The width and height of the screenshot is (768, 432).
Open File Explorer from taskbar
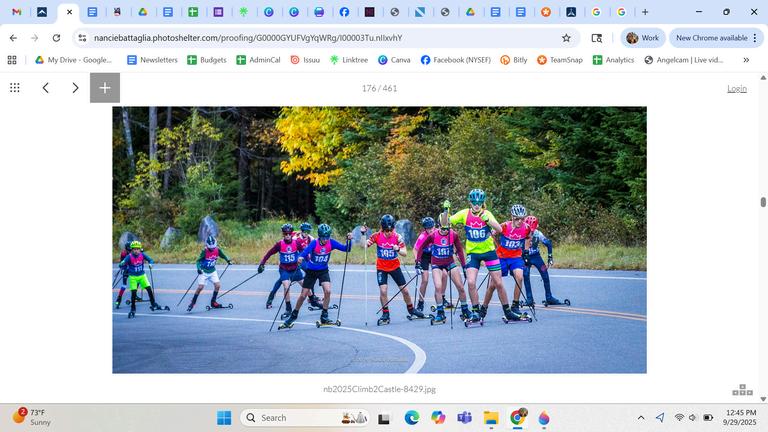491,418
